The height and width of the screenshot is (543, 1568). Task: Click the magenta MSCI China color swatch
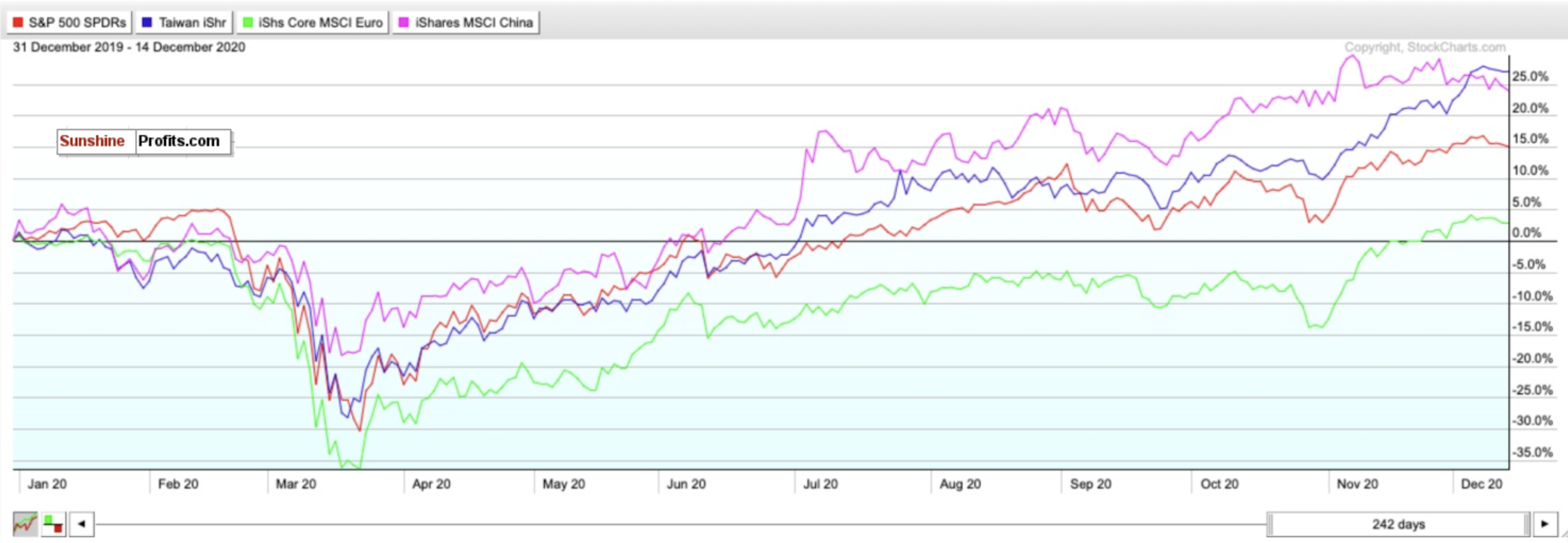pos(404,23)
